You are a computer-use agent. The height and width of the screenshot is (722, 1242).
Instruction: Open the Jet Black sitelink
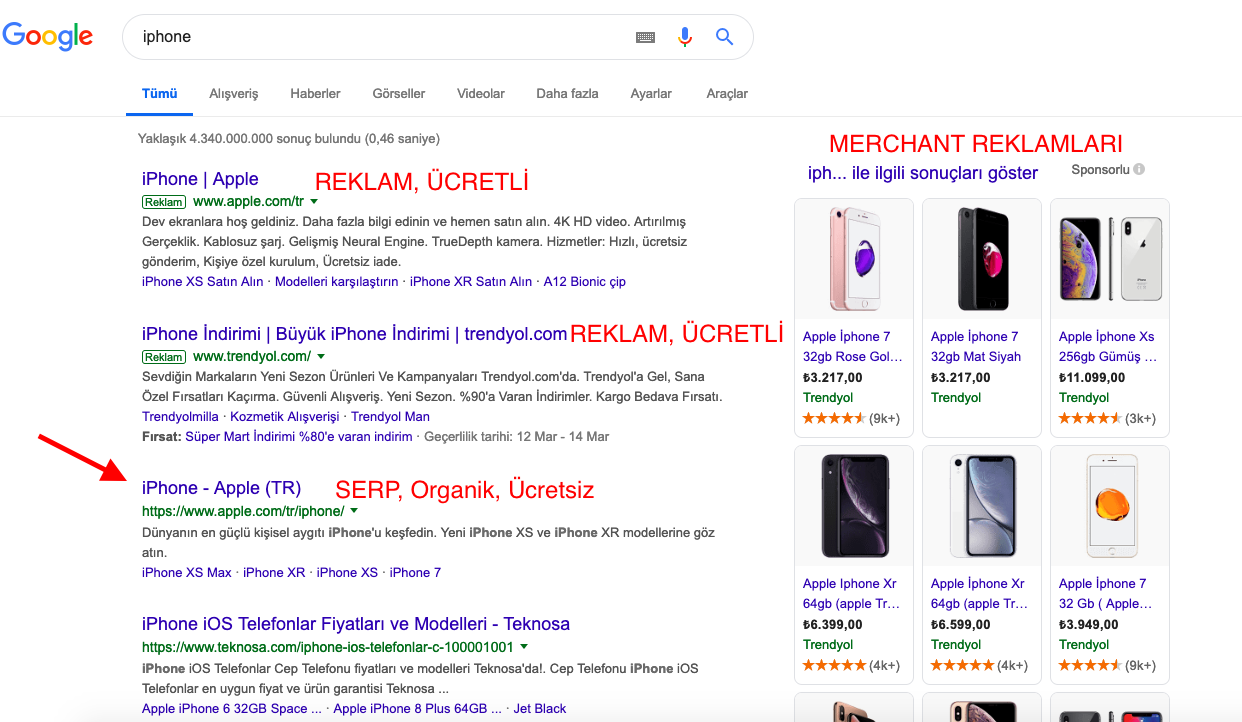(x=540, y=709)
